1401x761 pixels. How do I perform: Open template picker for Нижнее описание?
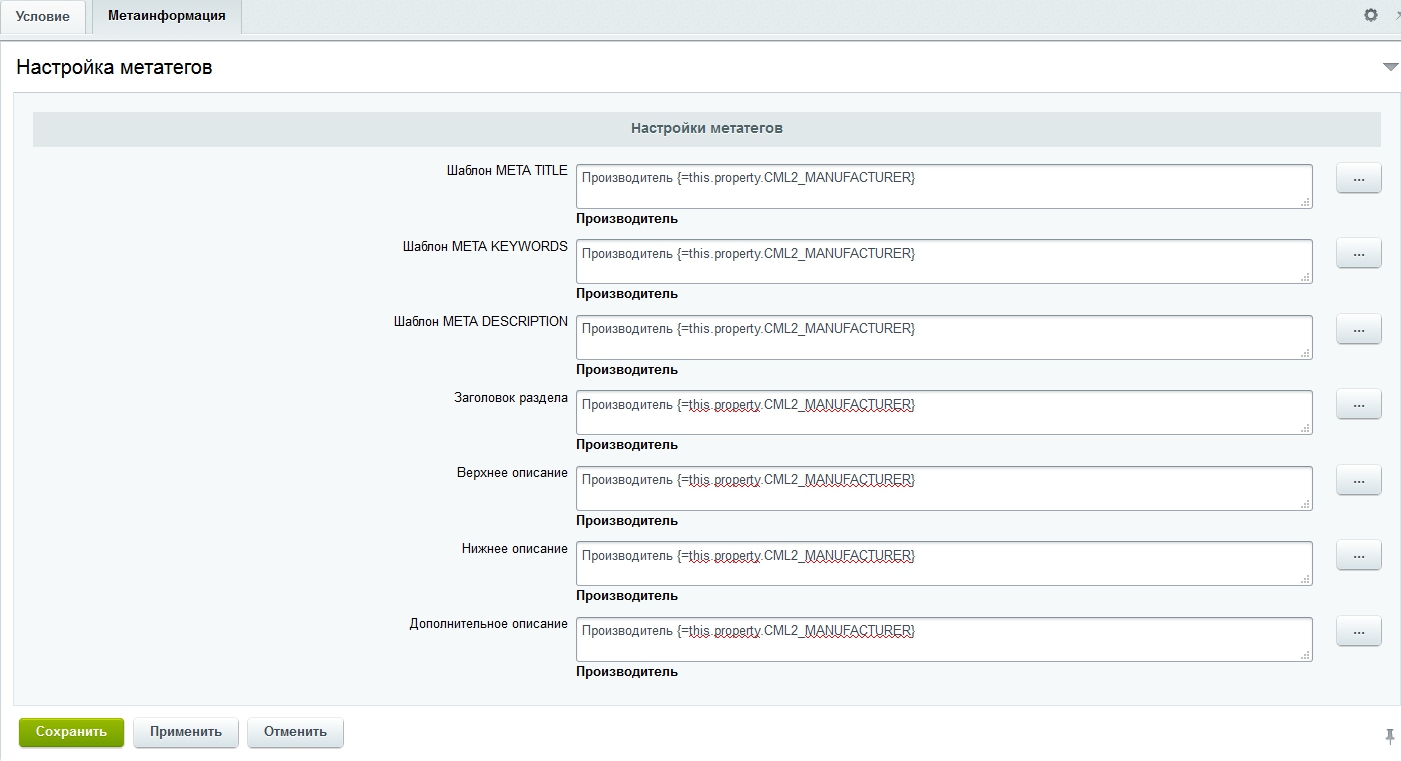click(x=1359, y=555)
